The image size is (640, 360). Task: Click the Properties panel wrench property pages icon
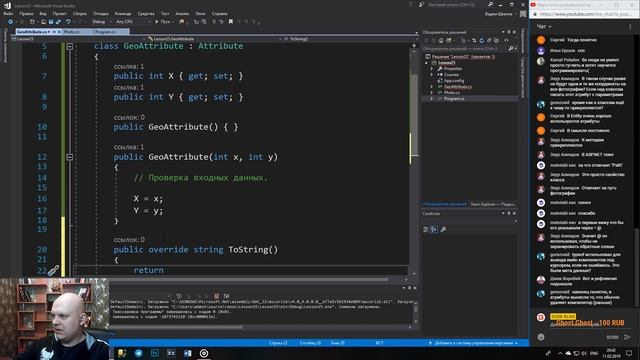point(443,229)
